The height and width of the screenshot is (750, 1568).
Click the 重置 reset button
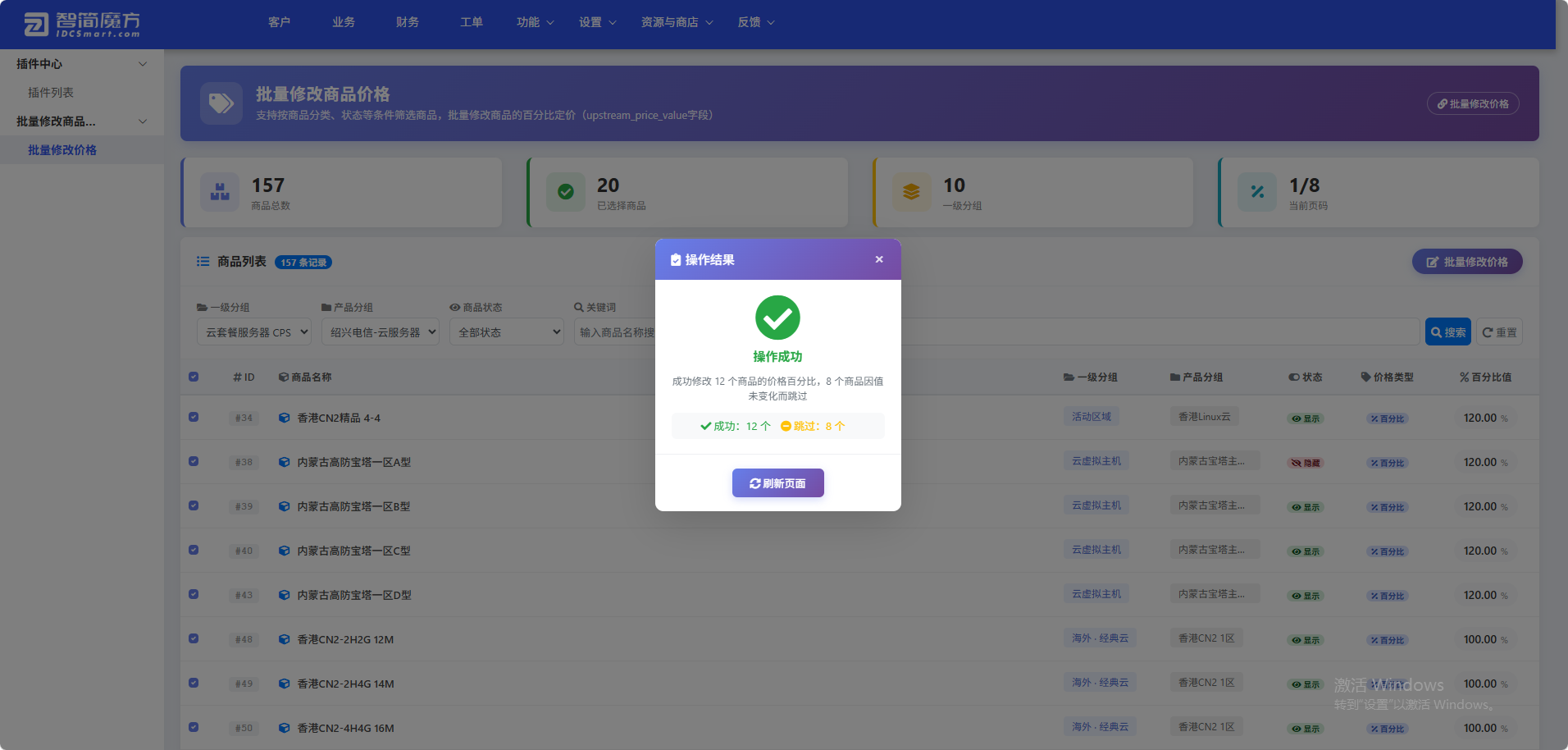1500,332
